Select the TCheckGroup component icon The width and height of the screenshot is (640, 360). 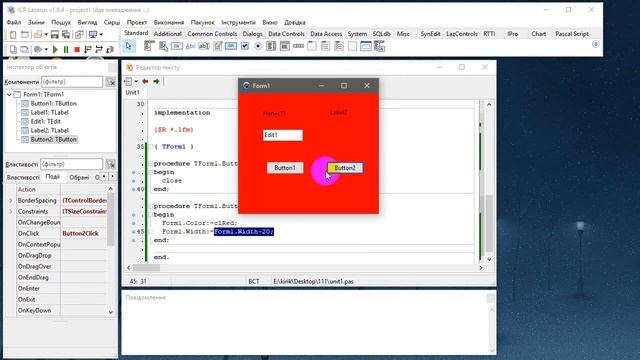[x=339, y=47]
